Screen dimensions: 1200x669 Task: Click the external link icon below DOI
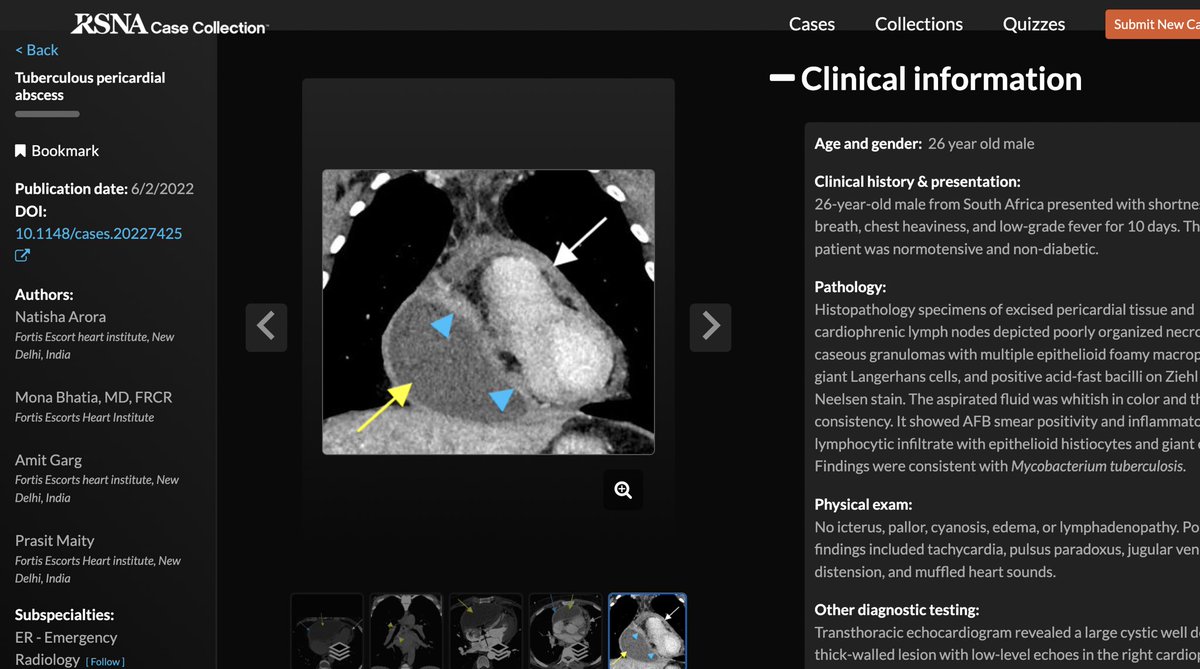(x=22, y=255)
